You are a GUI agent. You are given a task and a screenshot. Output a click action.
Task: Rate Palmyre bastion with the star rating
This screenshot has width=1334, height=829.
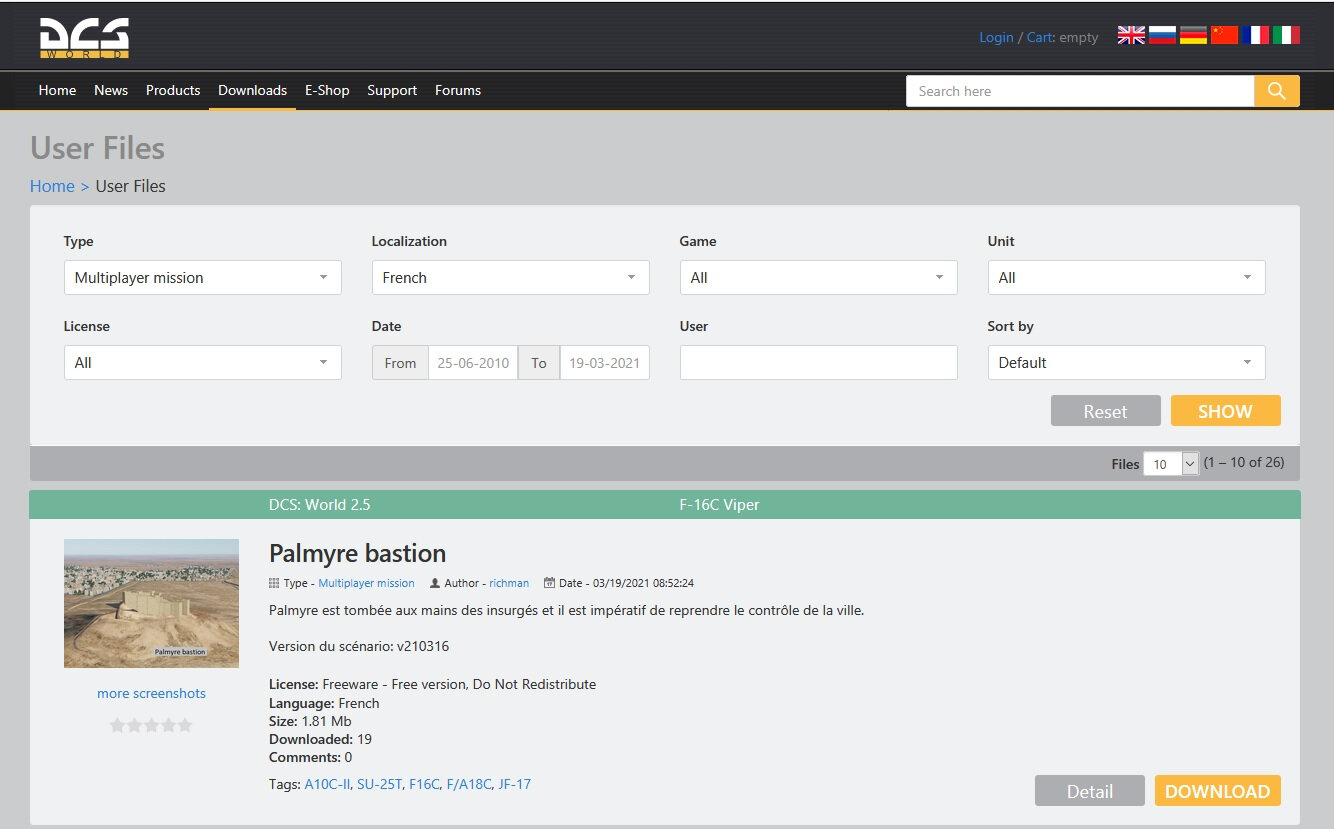(x=151, y=725)
